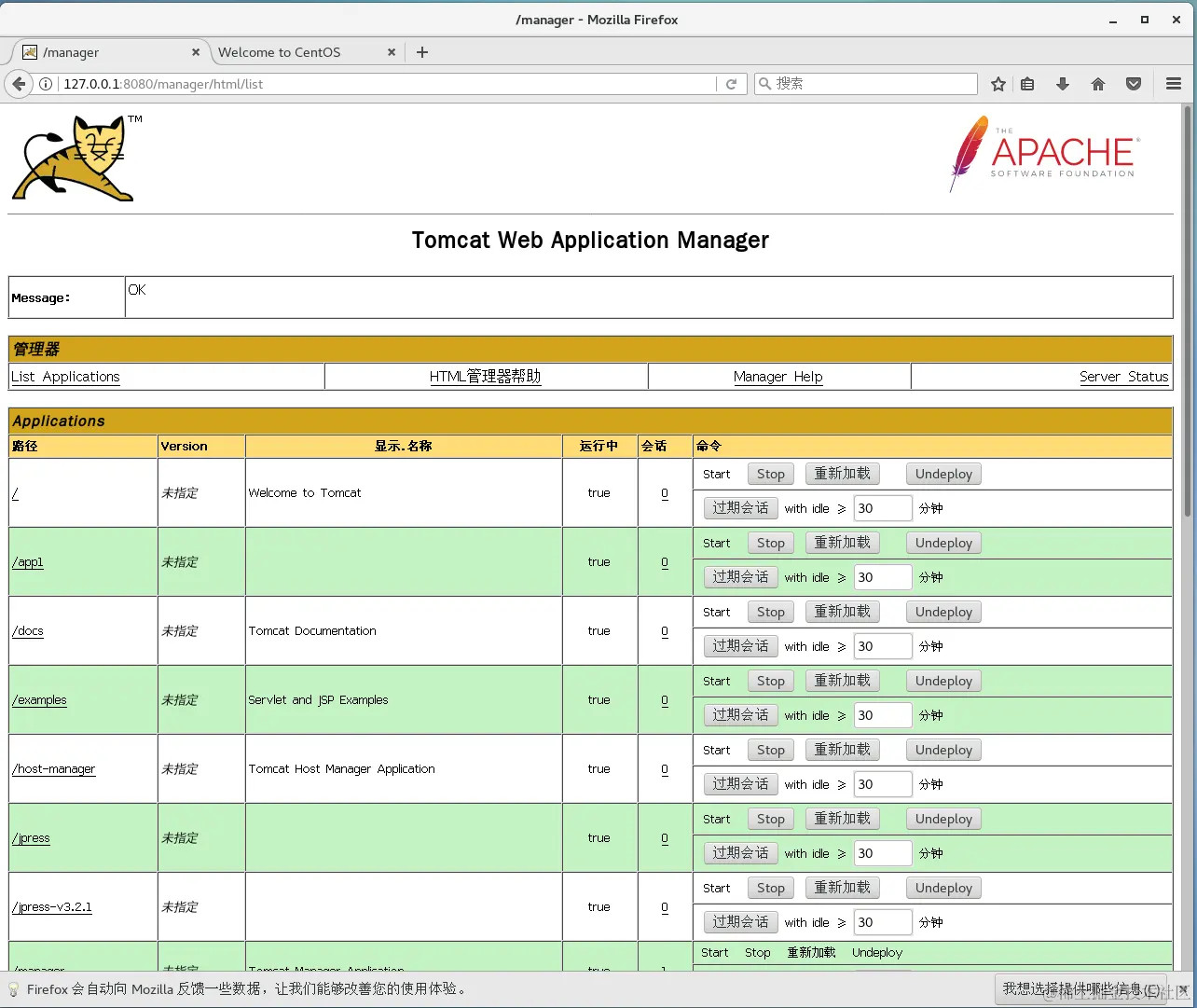
Task: Stop the /examples application
Action: point(771,681)
